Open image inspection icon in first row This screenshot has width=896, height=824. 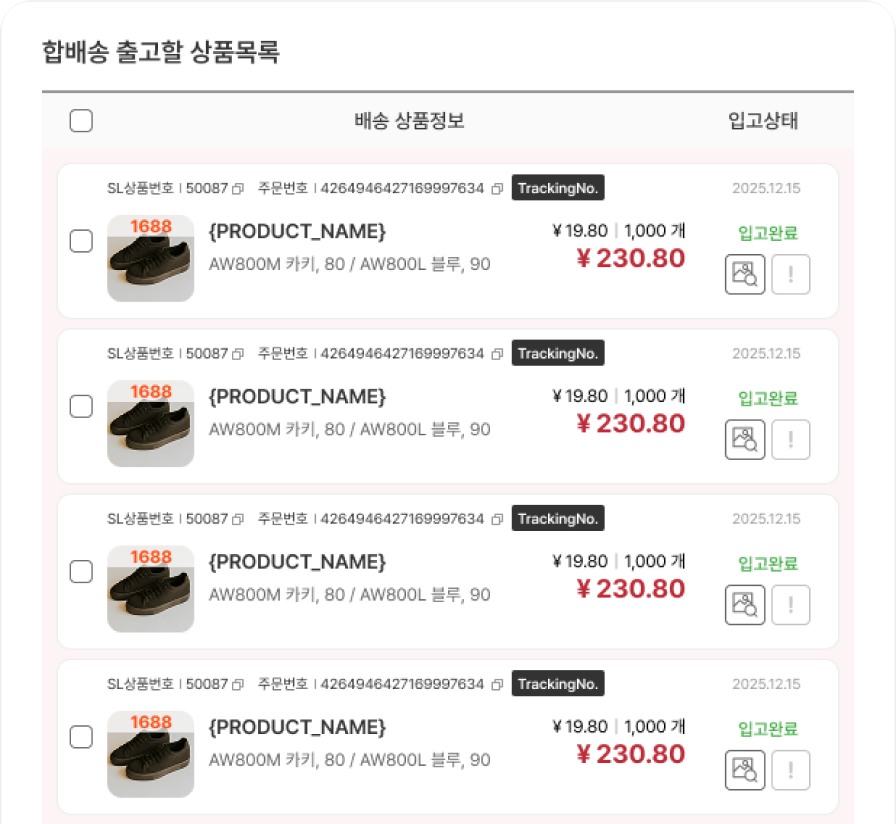pyautogui.click(x=744, y=274)
